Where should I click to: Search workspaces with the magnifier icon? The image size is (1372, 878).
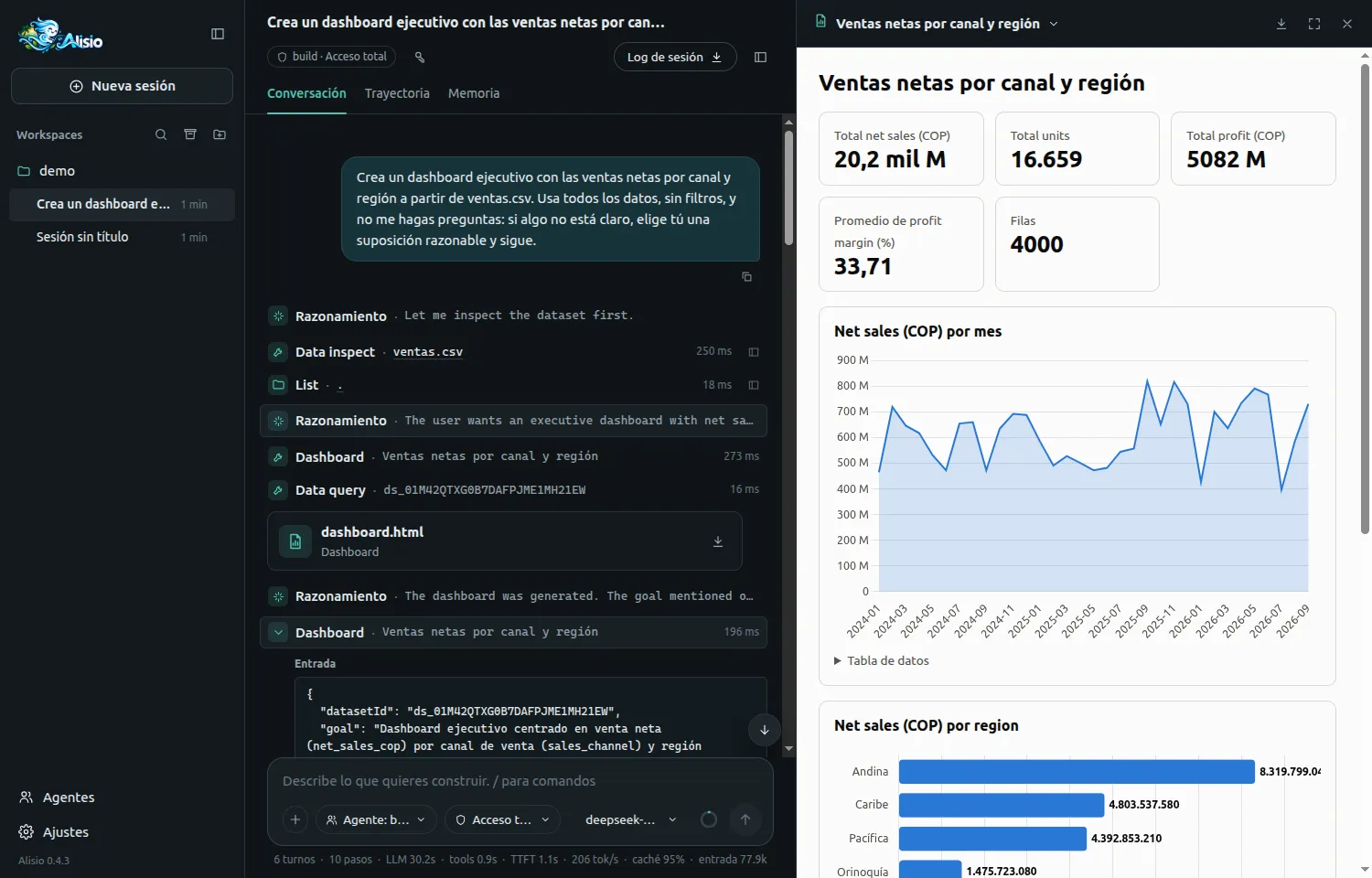[161, 134]
